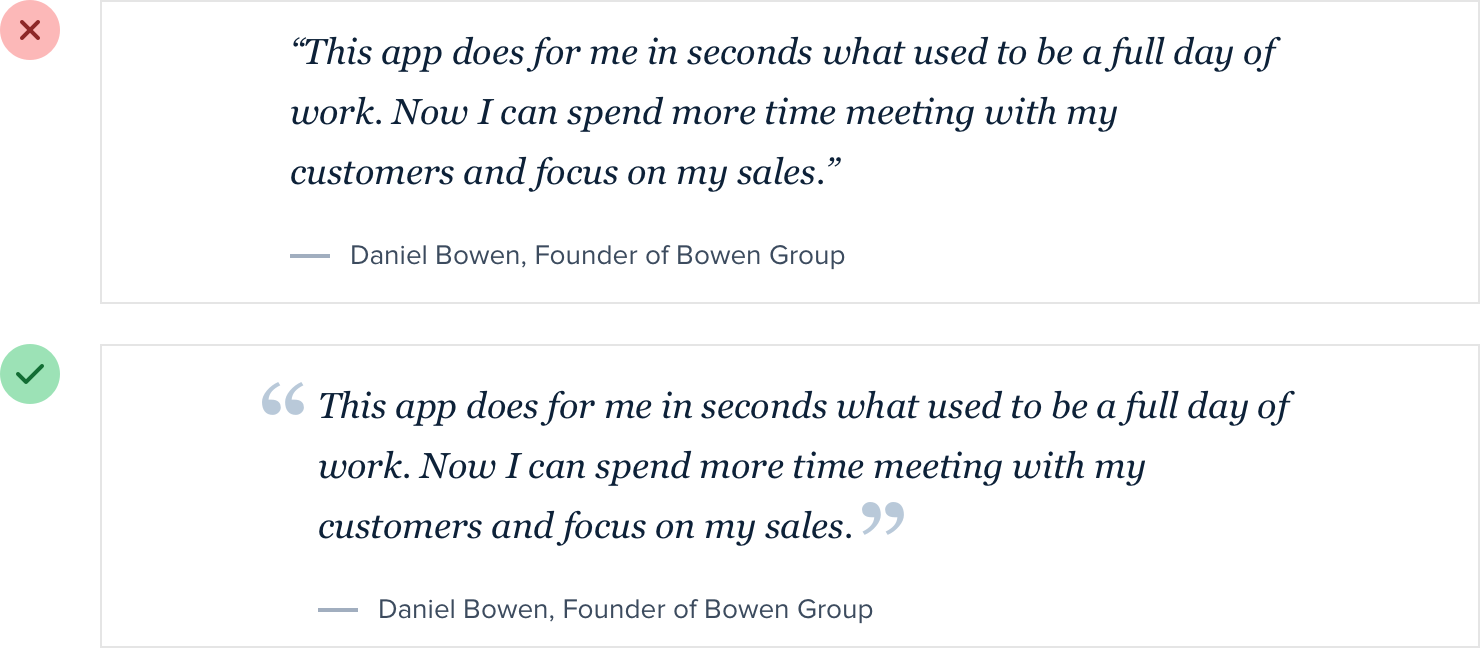Click the dash before the bottom card's author name
This screenshot has height=648, width=1480.
(x=338, y=610)
